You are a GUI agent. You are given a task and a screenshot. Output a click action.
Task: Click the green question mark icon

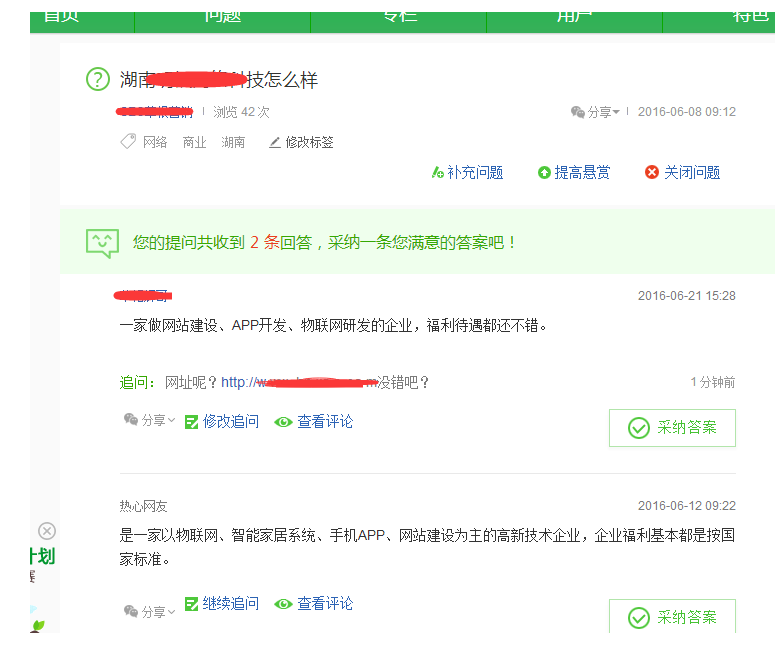(x=98, y=79)
